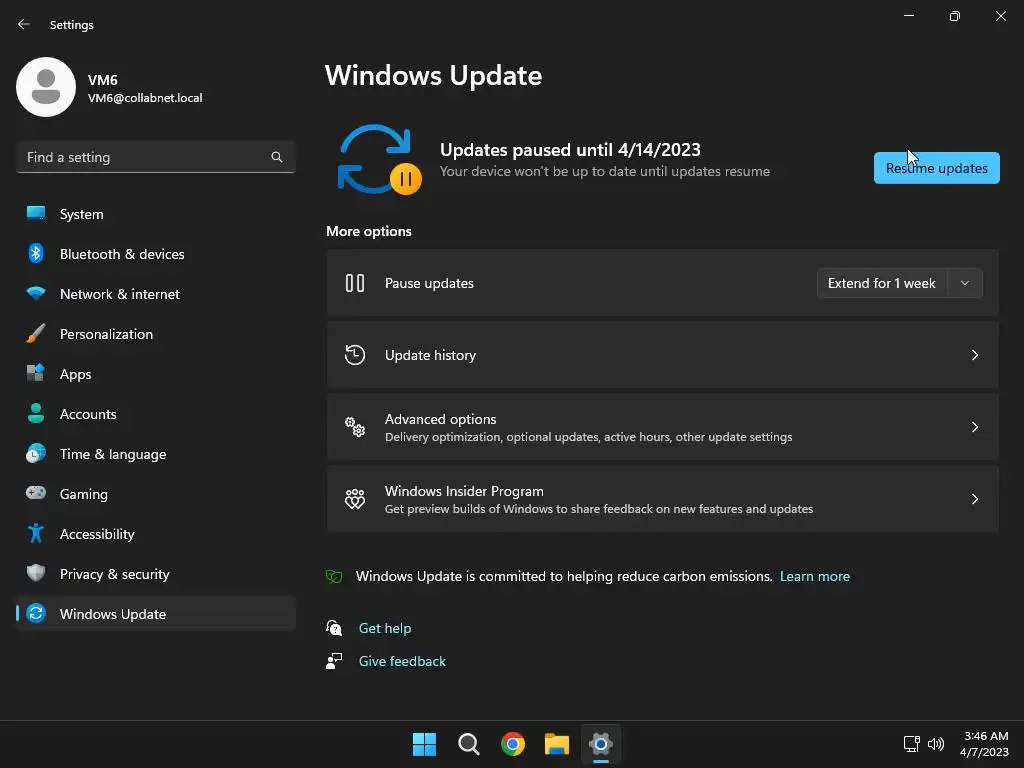Click the System monitor icon in sidebar
Viewport: 1024px width, 768px height.
pyautogui.click(x=36, y=213)
